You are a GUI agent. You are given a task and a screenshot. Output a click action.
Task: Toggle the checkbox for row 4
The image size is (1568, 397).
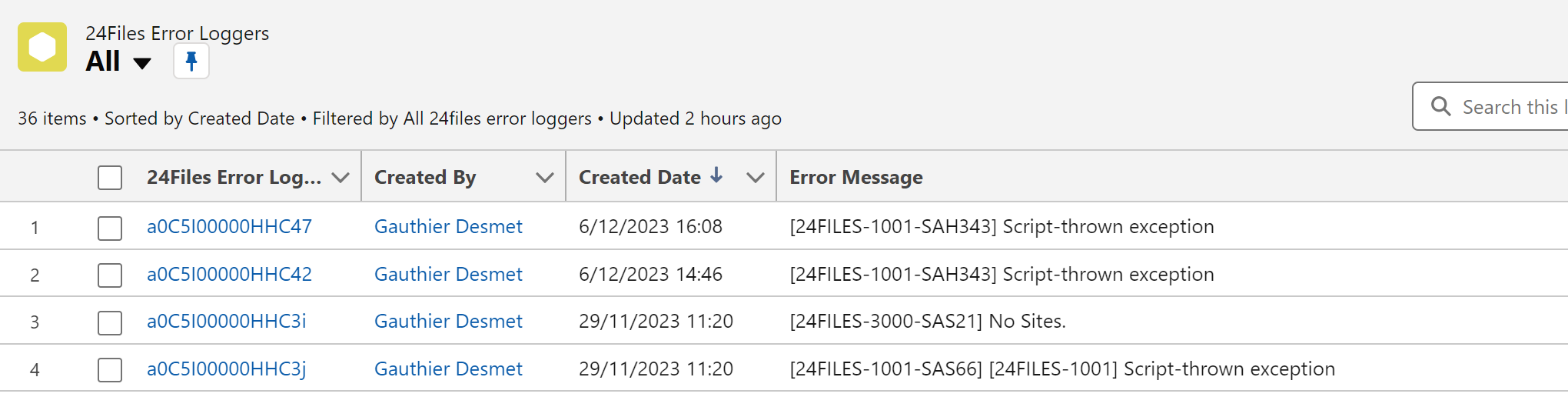click(110, 370)
